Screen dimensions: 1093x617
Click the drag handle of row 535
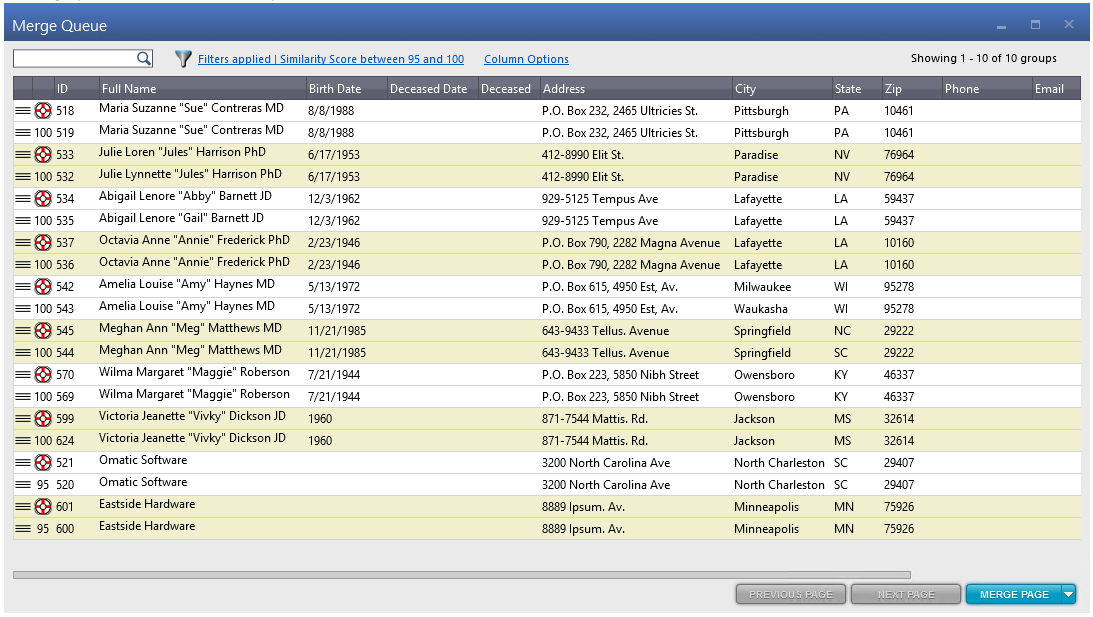(23, 220)
